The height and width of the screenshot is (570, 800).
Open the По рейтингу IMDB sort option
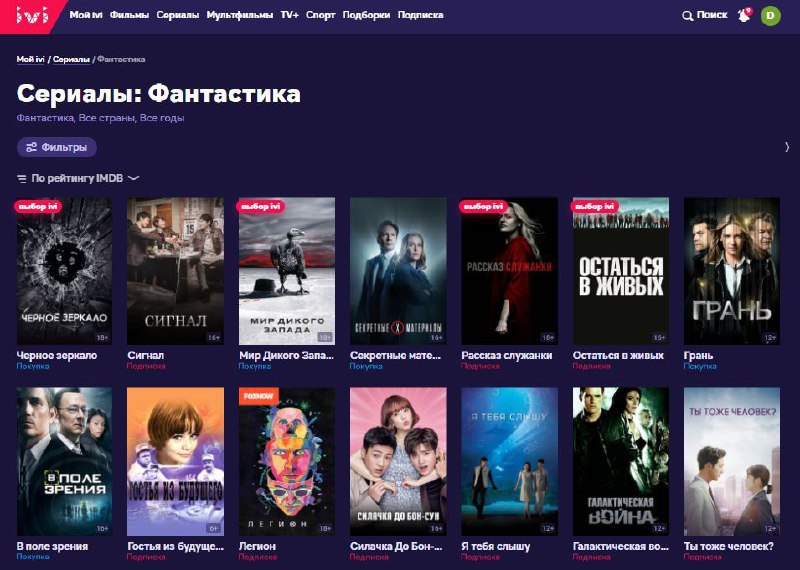point(77,178)
